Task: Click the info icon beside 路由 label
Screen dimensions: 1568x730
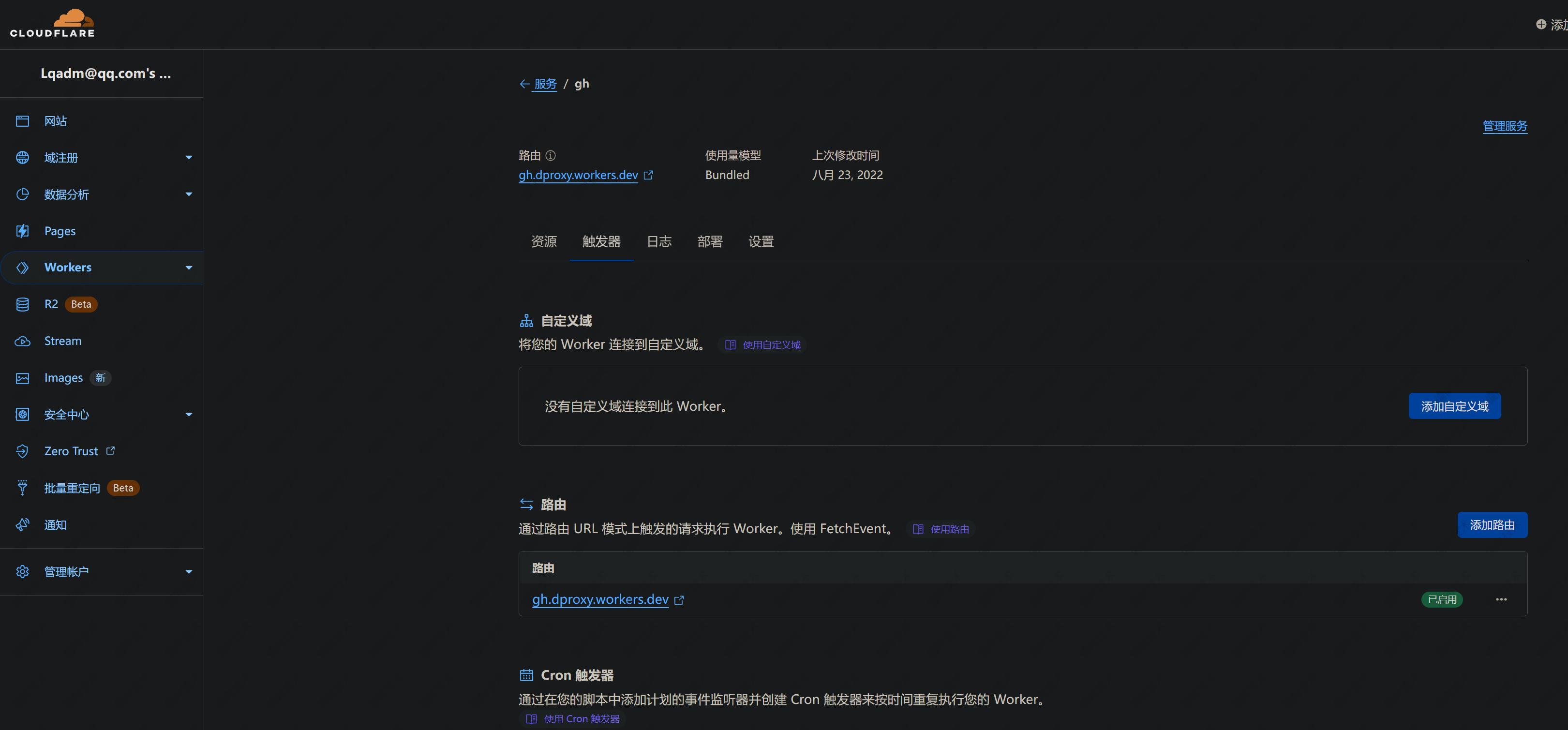Action: (x=550, y=155)
